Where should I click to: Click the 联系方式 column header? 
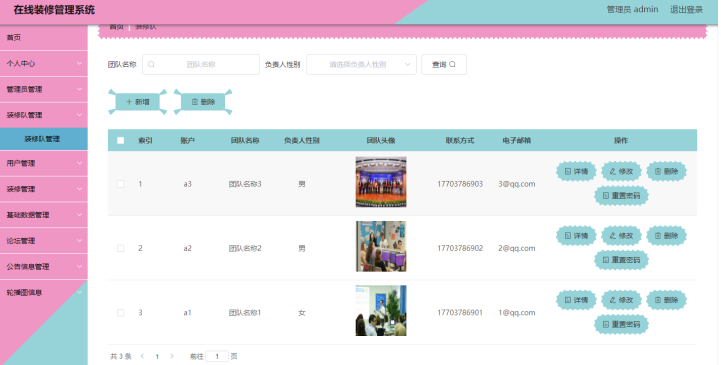click(460, 141)
